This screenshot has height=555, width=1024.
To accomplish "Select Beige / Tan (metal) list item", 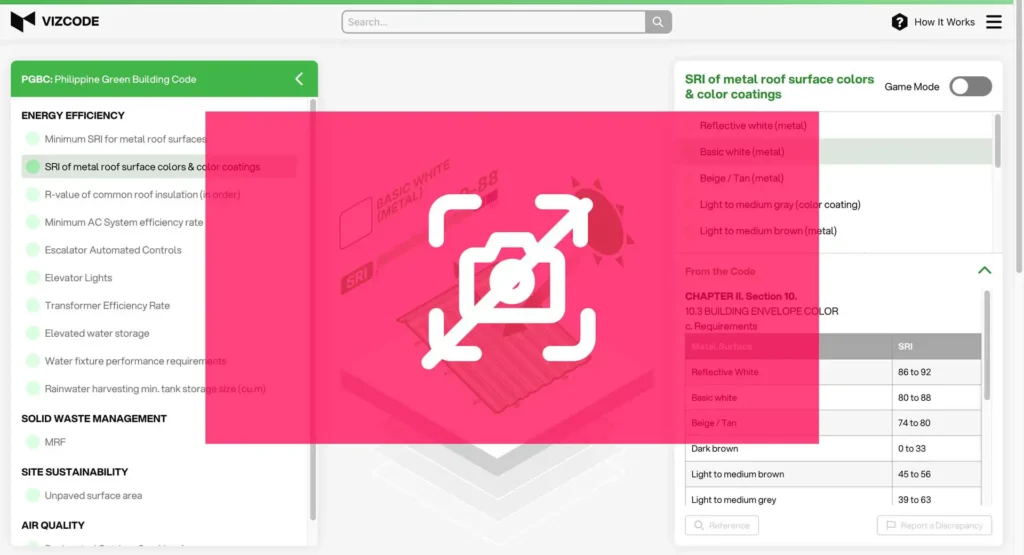I will point(741,178).
